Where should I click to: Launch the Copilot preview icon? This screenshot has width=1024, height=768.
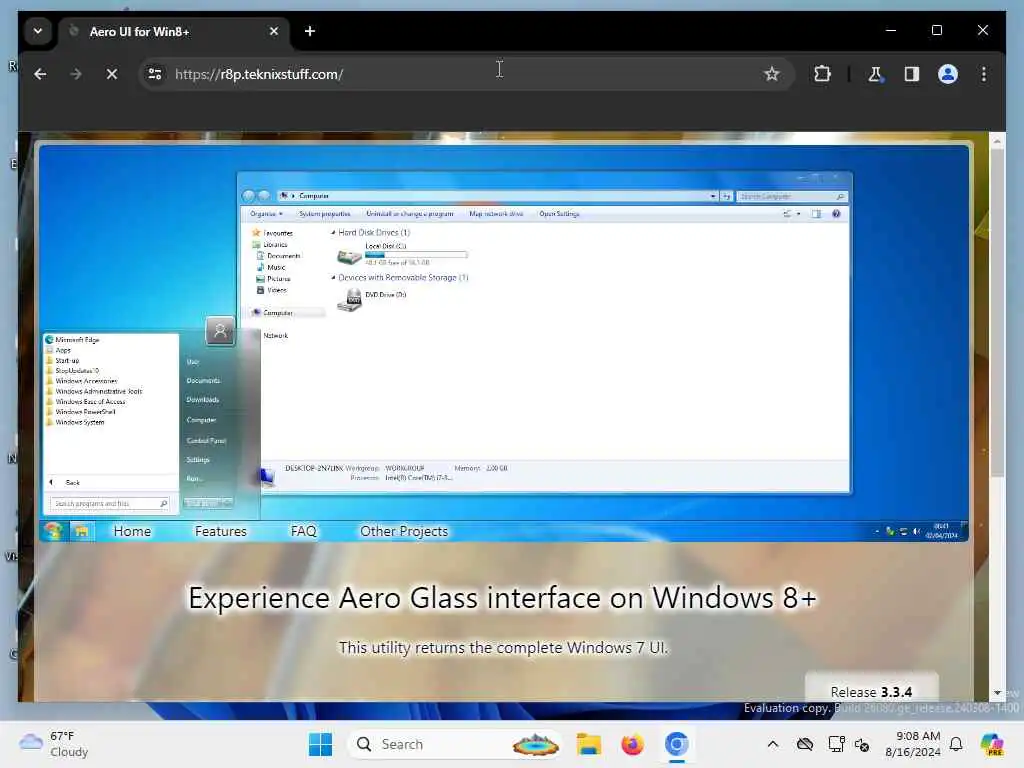click(992, 744)
